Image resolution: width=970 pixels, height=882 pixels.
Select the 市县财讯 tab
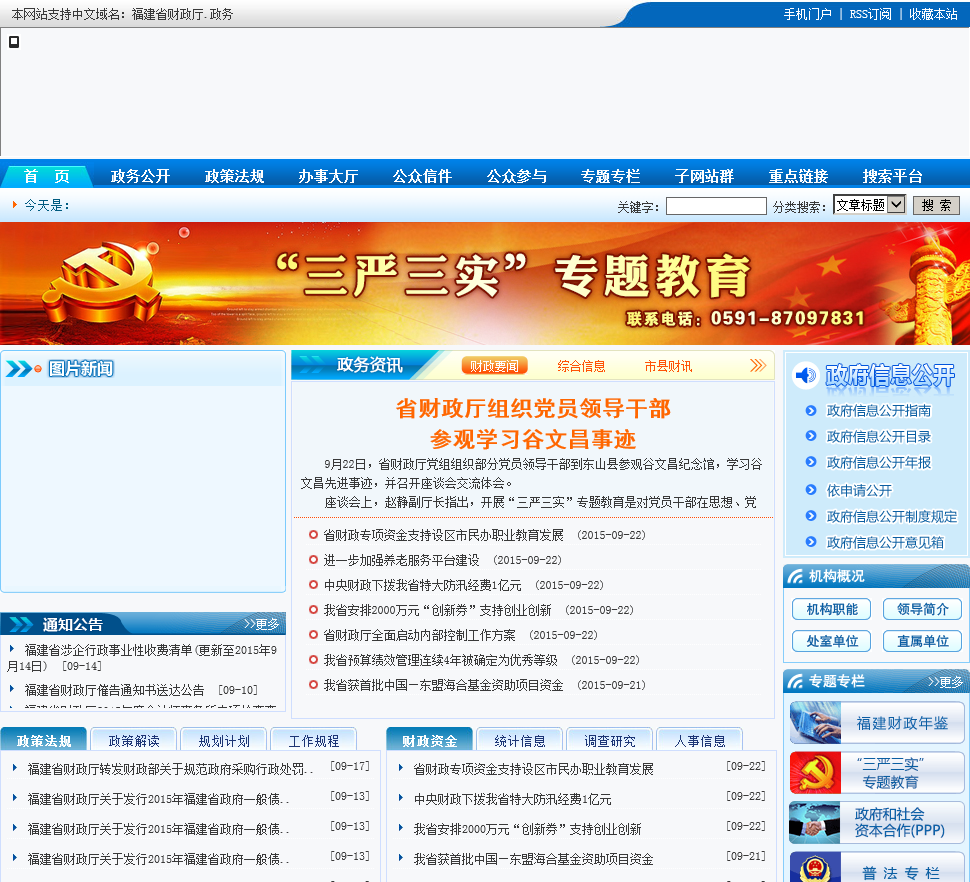coord(668,366)
